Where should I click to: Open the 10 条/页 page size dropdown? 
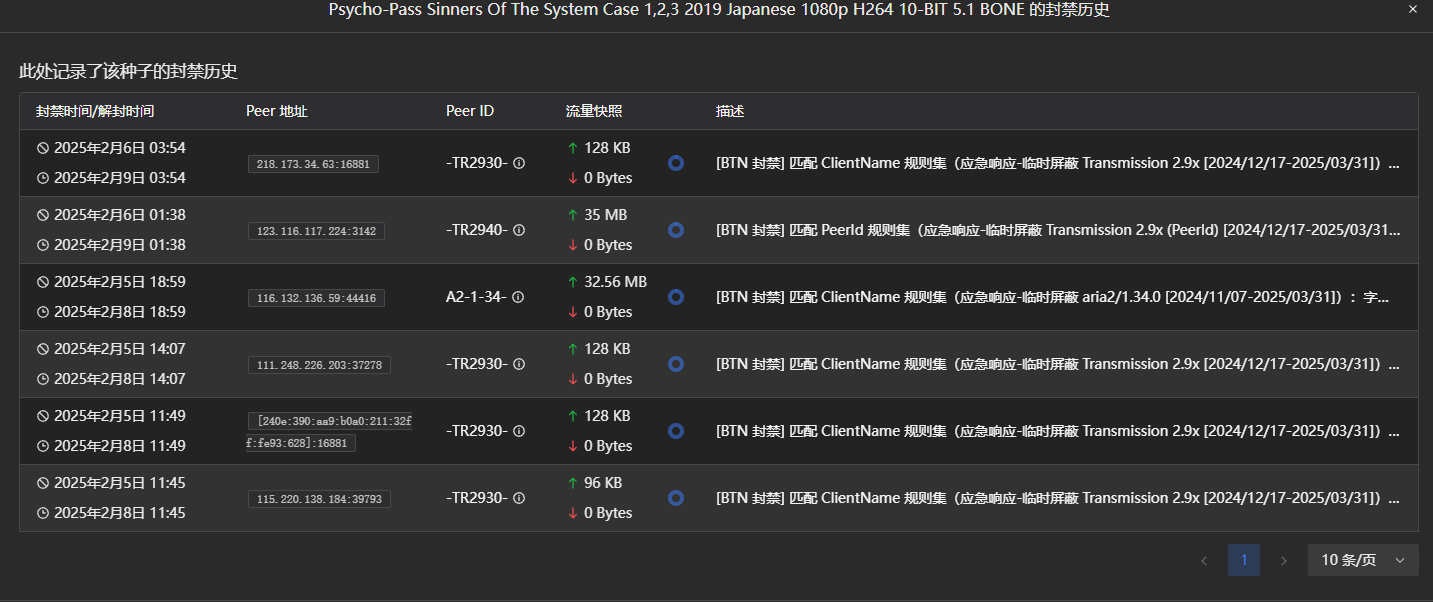tap(1363, 560)
